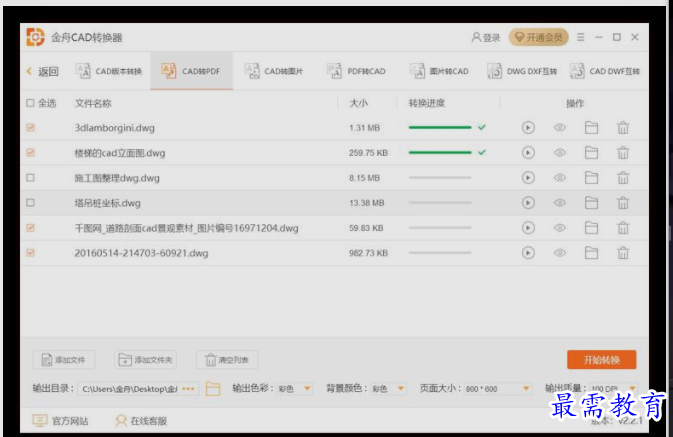Click progress bar of 3dlamborgini.dwg
Screen dimensions: 673x437
(440, 127)
